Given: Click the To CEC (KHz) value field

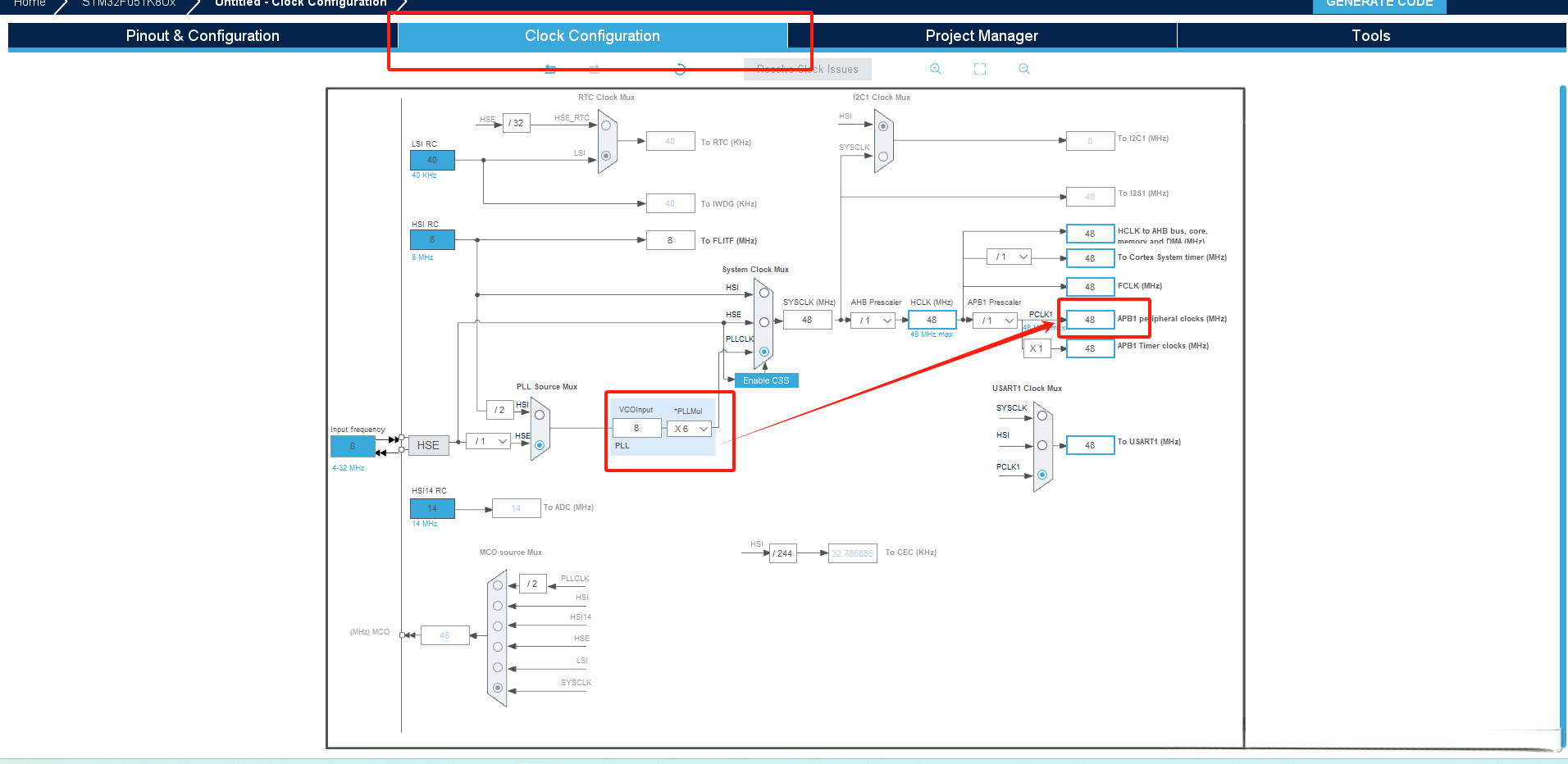Looking at the screenshot, I should pos(853,553).
